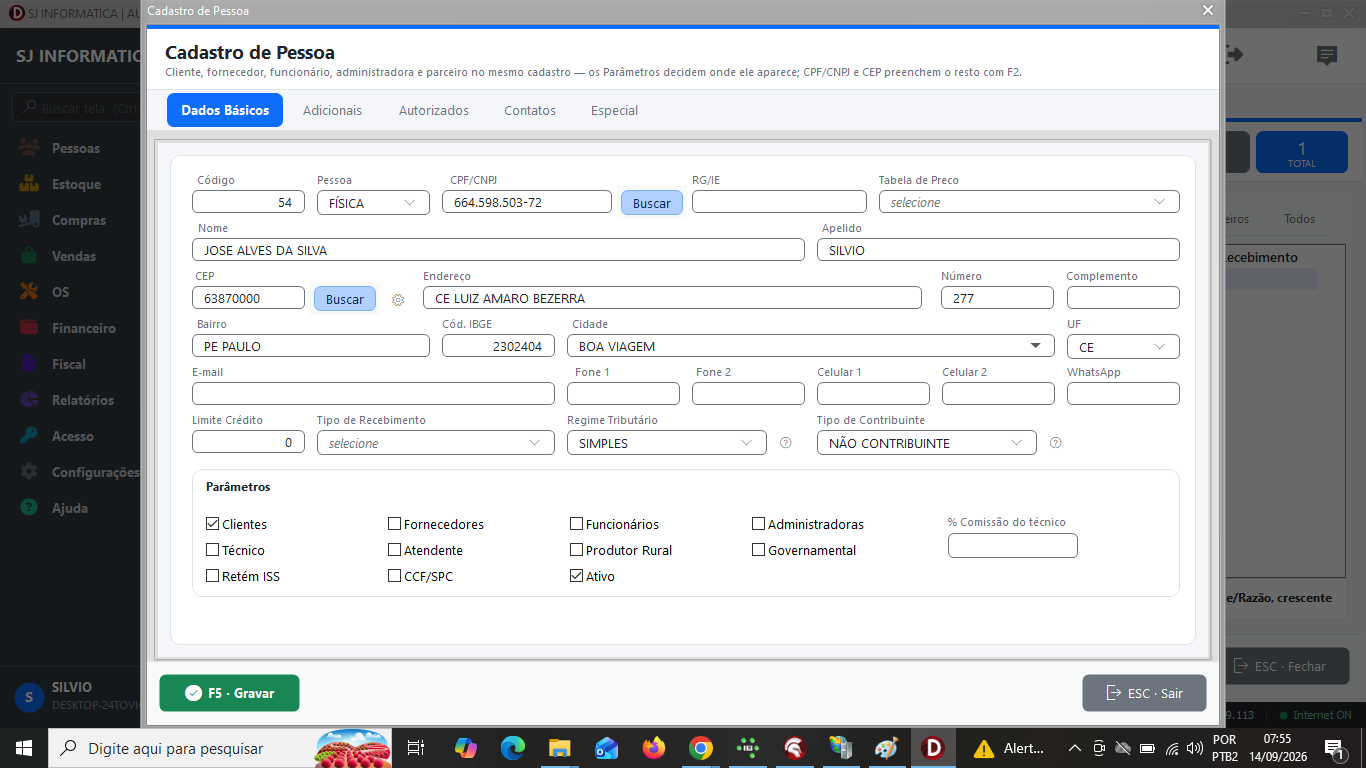Image resolution: width=1366 pixels, height=768 pixels.
Task: Open Compras icon in main window sidebar
Action: (x=30, y=220)
